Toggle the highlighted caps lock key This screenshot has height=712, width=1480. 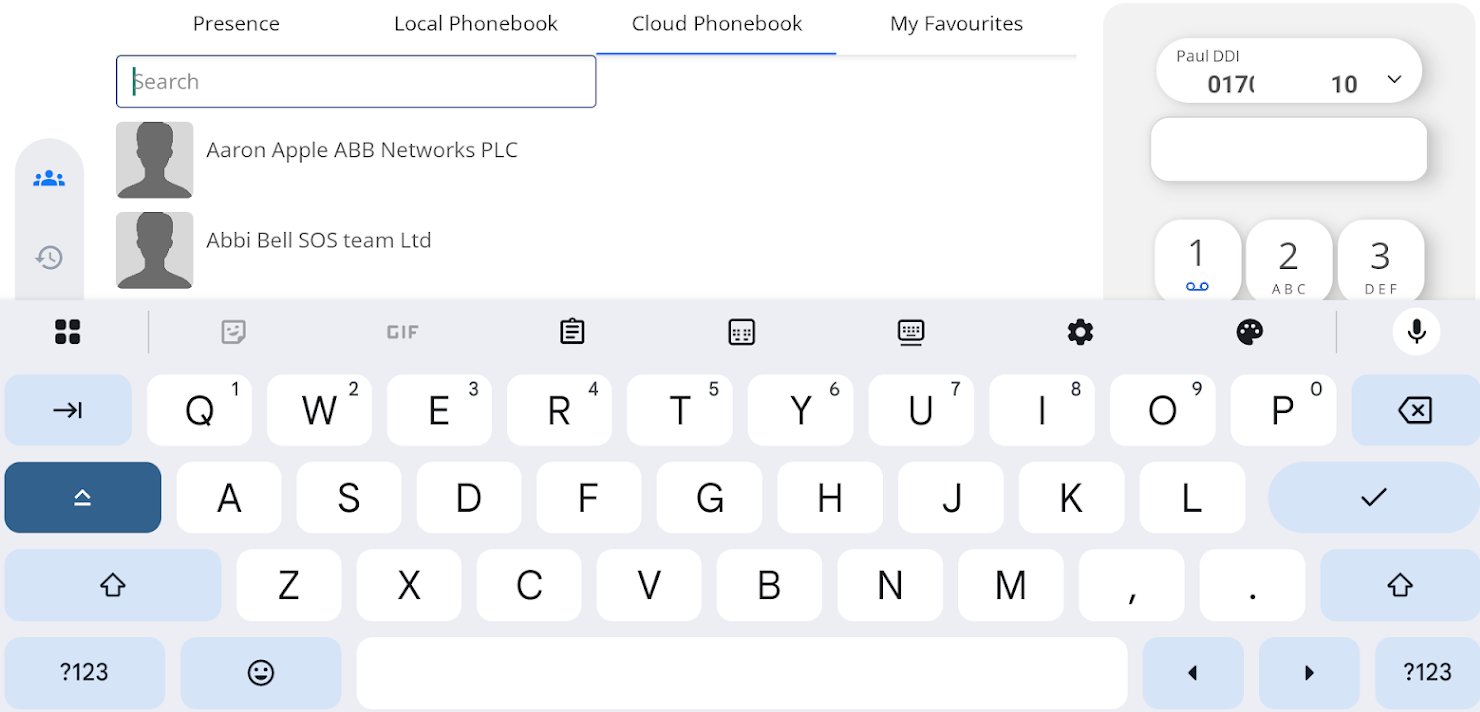[82, 497]
